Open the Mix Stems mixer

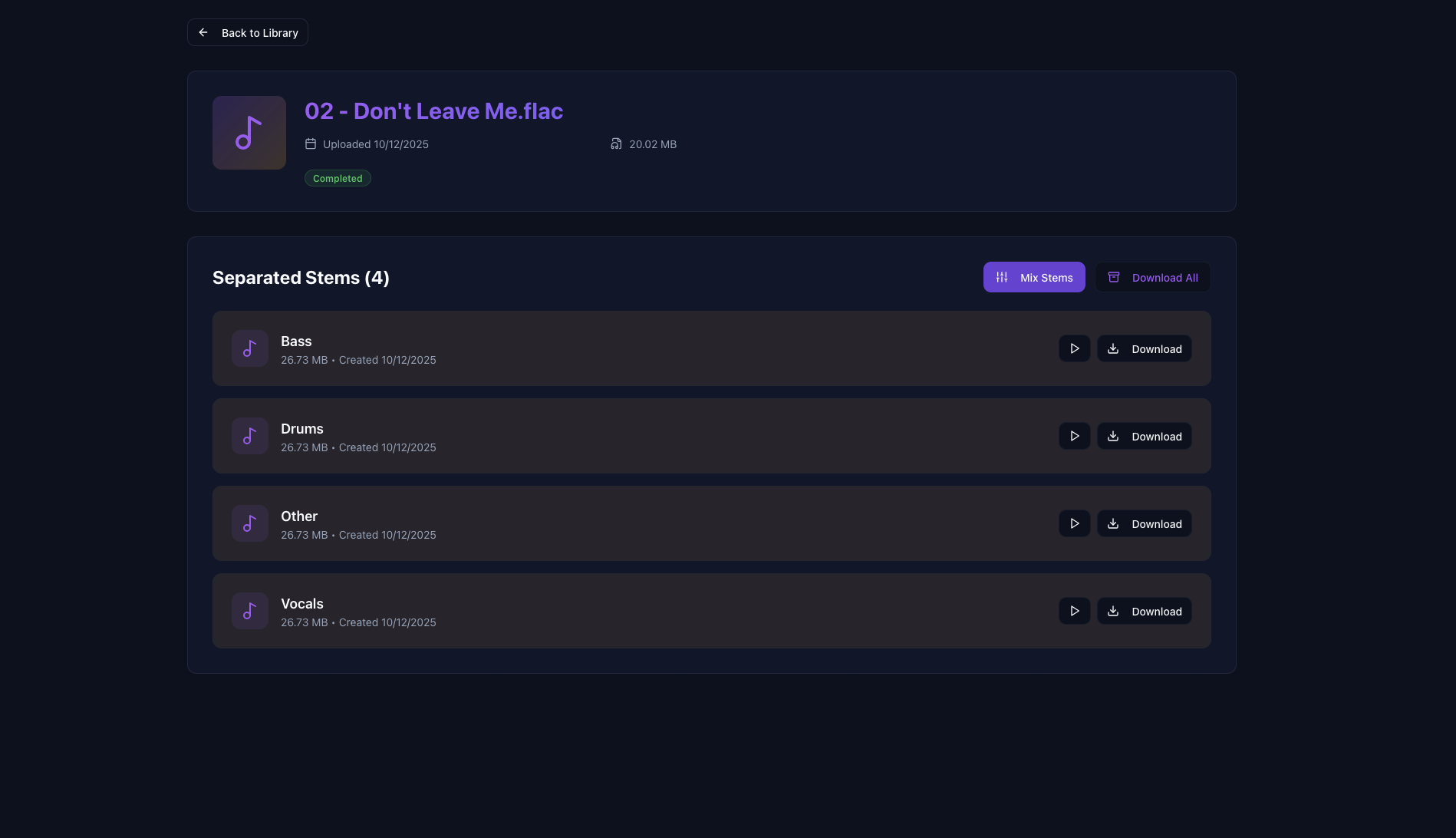point(1033,277)
